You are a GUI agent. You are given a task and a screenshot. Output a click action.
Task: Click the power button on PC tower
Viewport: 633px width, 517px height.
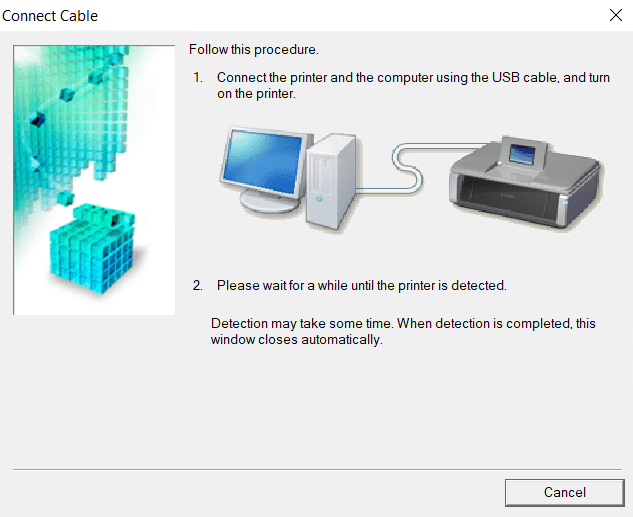(x=320, y=199)
